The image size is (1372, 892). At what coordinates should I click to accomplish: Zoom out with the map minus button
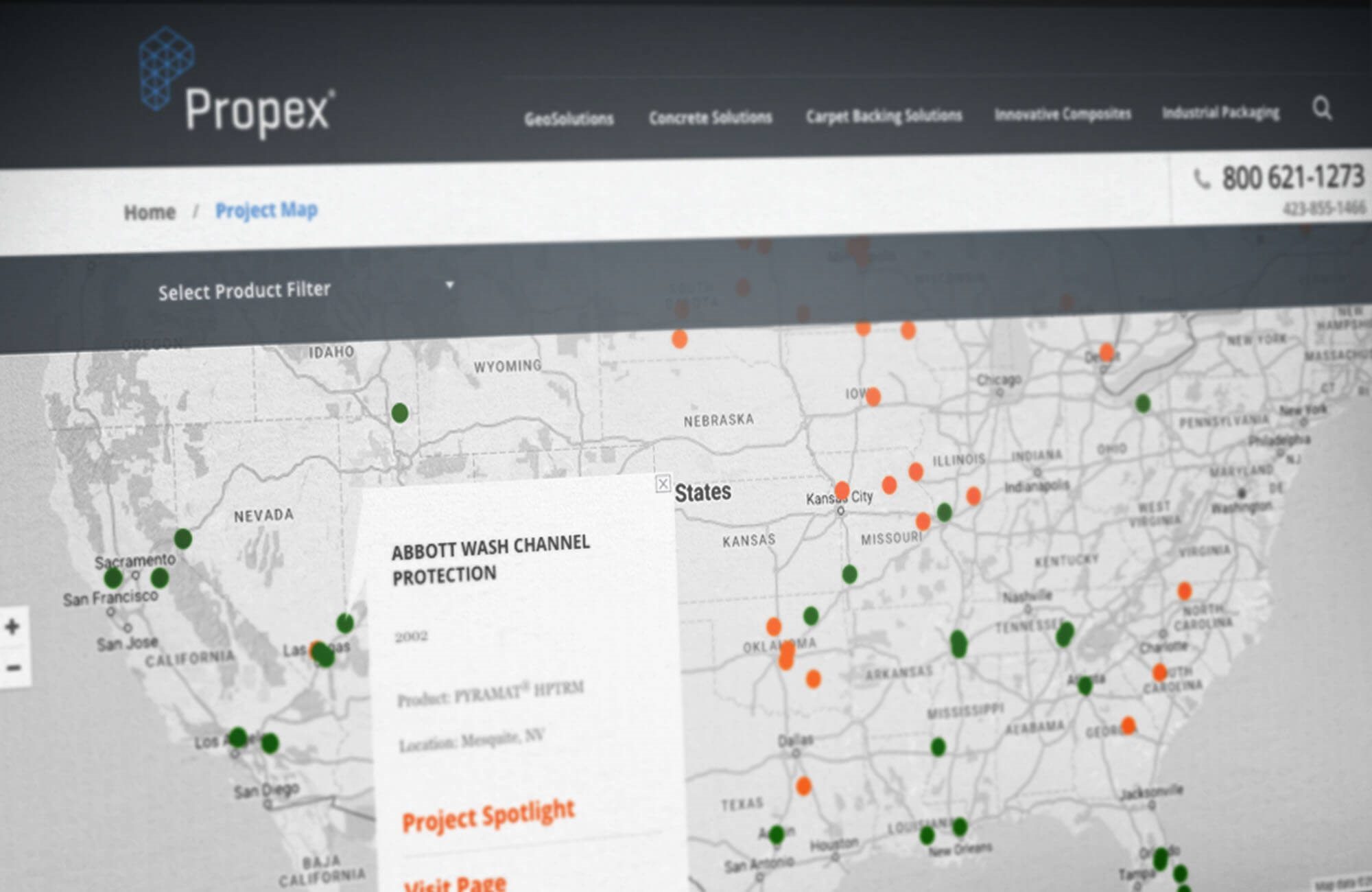tap(13, 667)
